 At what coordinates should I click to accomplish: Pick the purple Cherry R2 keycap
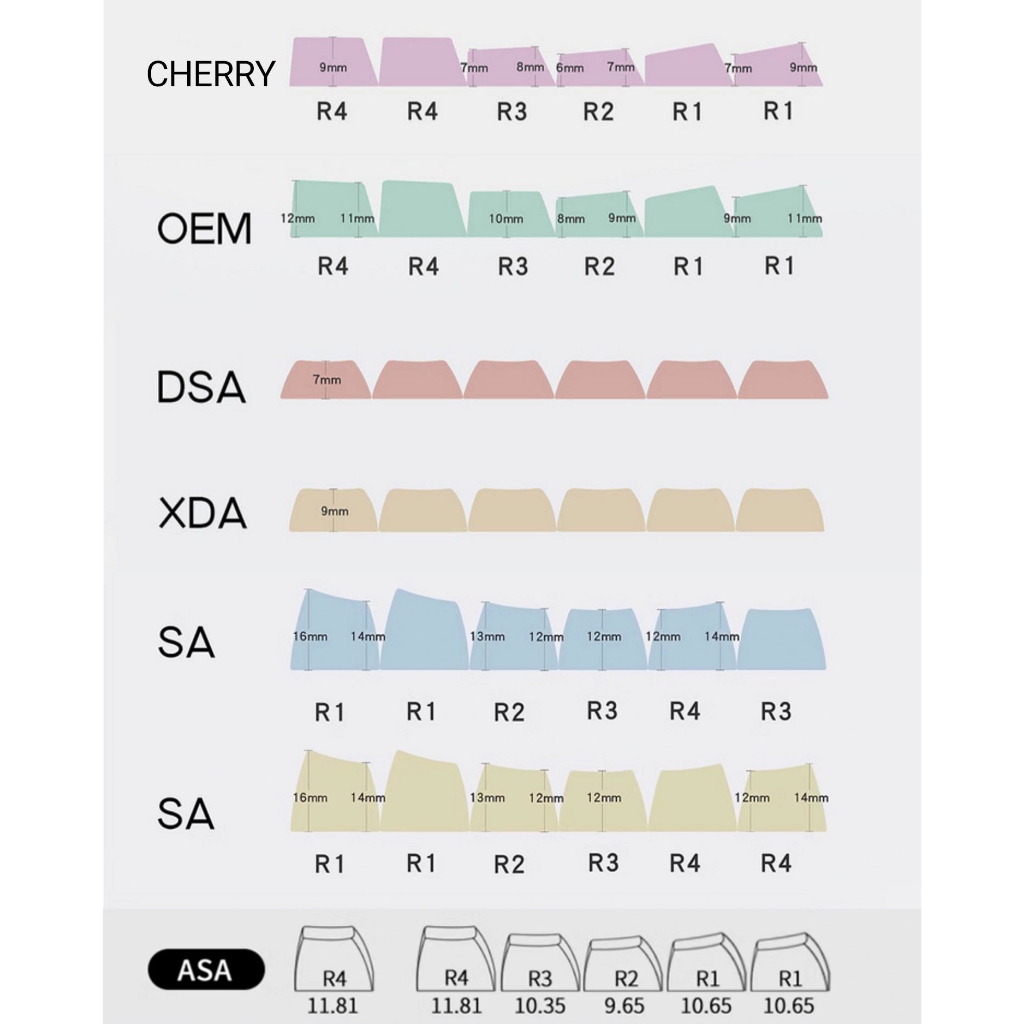pos(599,68)
